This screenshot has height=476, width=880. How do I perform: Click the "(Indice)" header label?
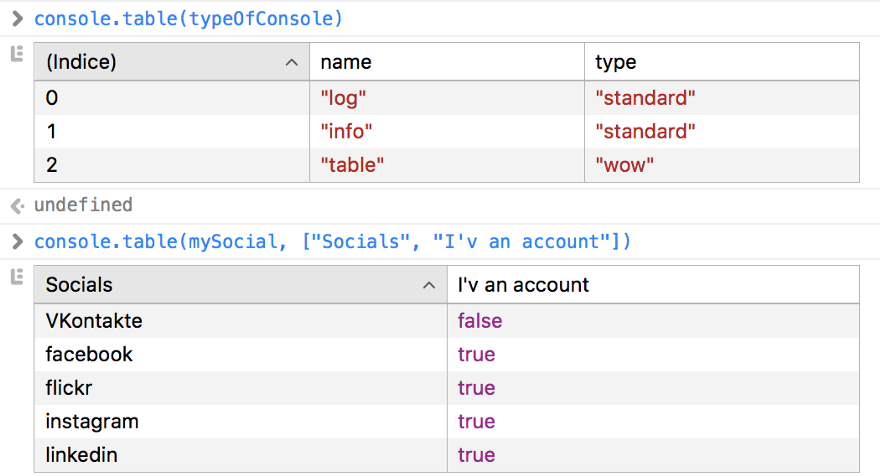(x=82, y=62)
